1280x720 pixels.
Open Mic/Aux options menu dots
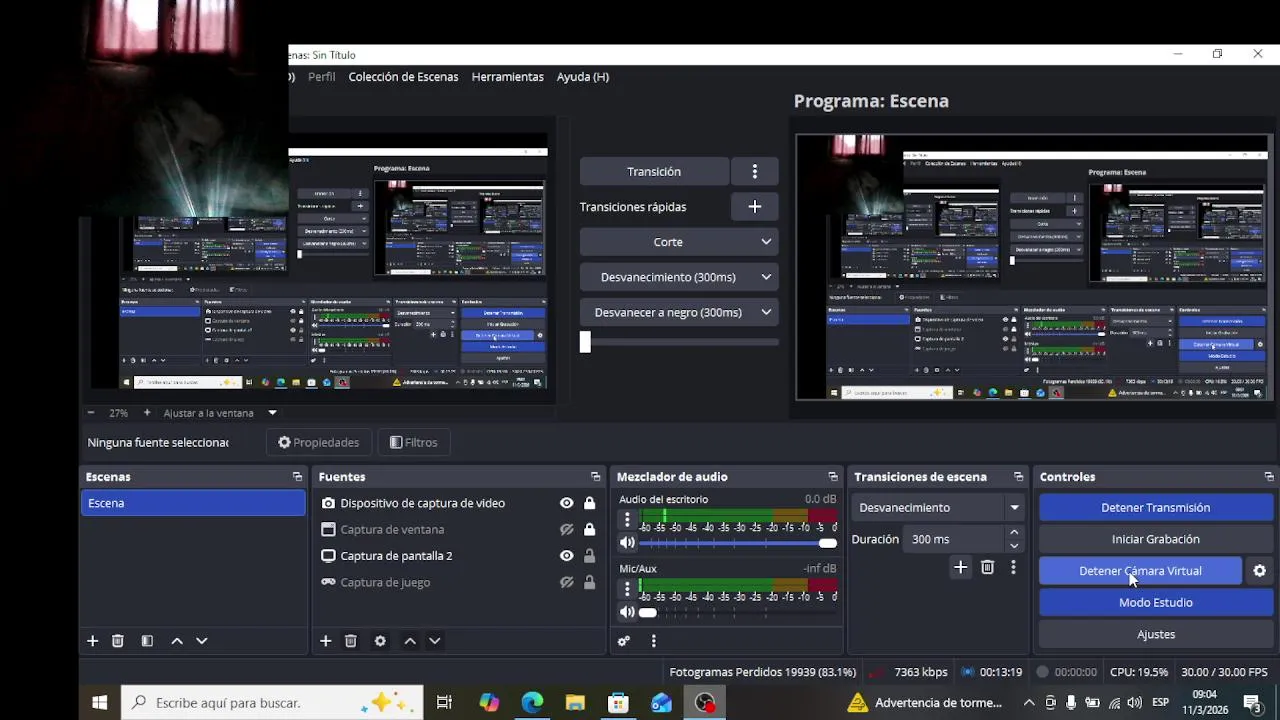coord(627,589)
